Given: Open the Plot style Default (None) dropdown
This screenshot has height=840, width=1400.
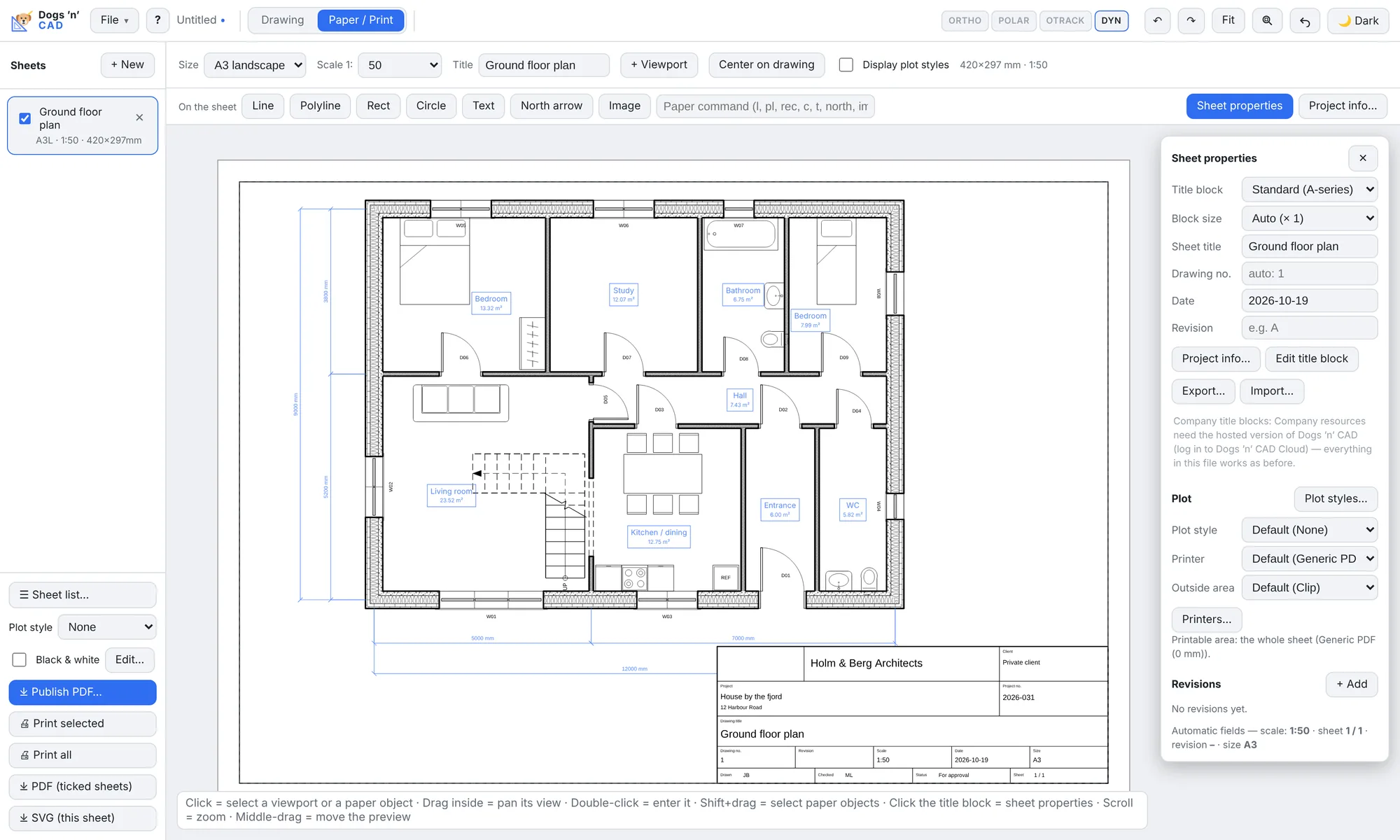Looking at the screenshot, I should 1310,530.
